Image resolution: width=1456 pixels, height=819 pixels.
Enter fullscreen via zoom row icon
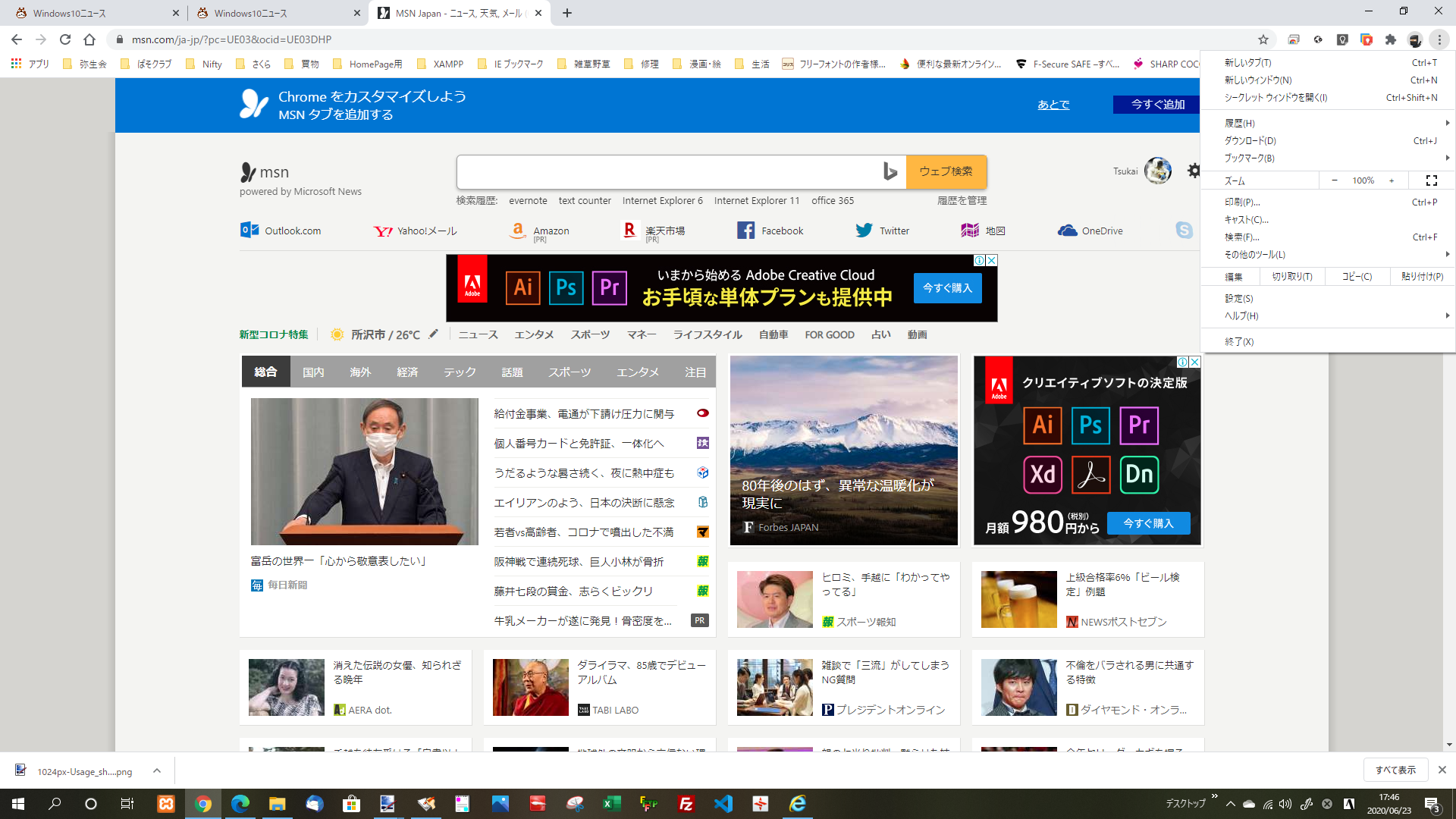(x=1432, y=180)
